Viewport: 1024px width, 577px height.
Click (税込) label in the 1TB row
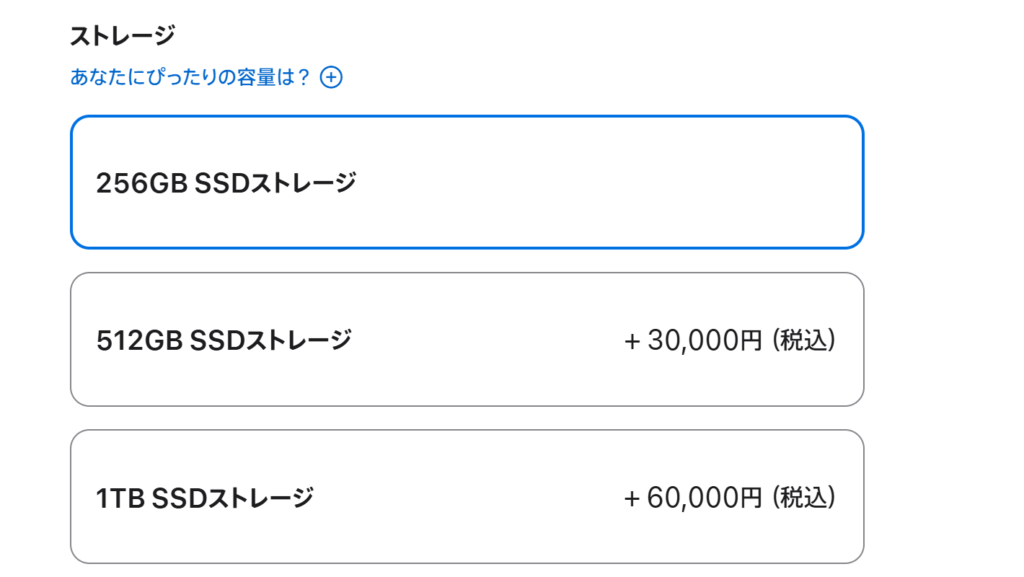(803, 497)
